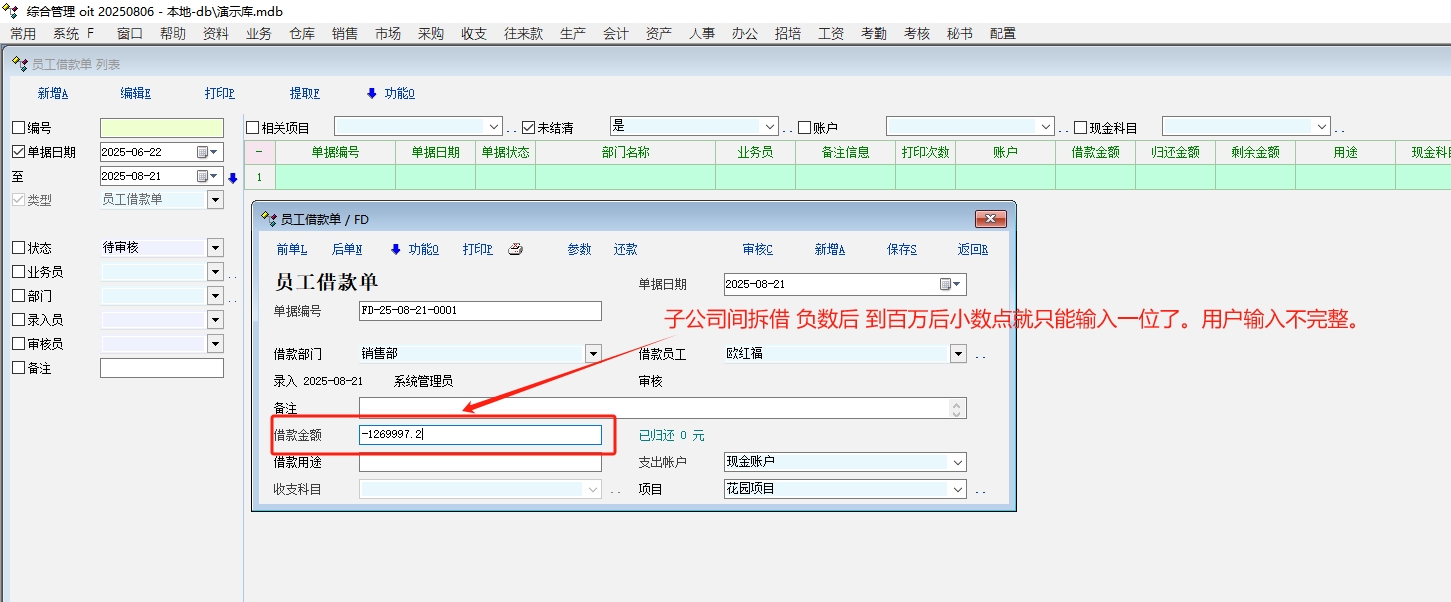Expand the 借款部门 dropdown
The image size is (1451, 602).
(593, 354)
